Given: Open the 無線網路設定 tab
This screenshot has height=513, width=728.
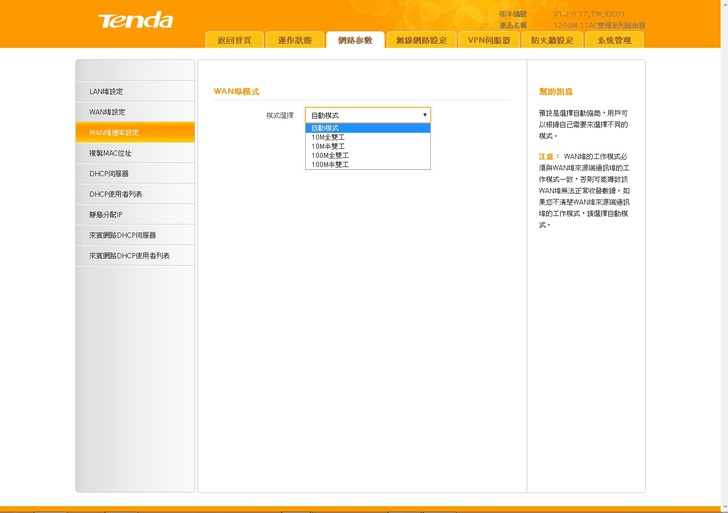Looking at the screenshot, I should (x=421, y=40).
